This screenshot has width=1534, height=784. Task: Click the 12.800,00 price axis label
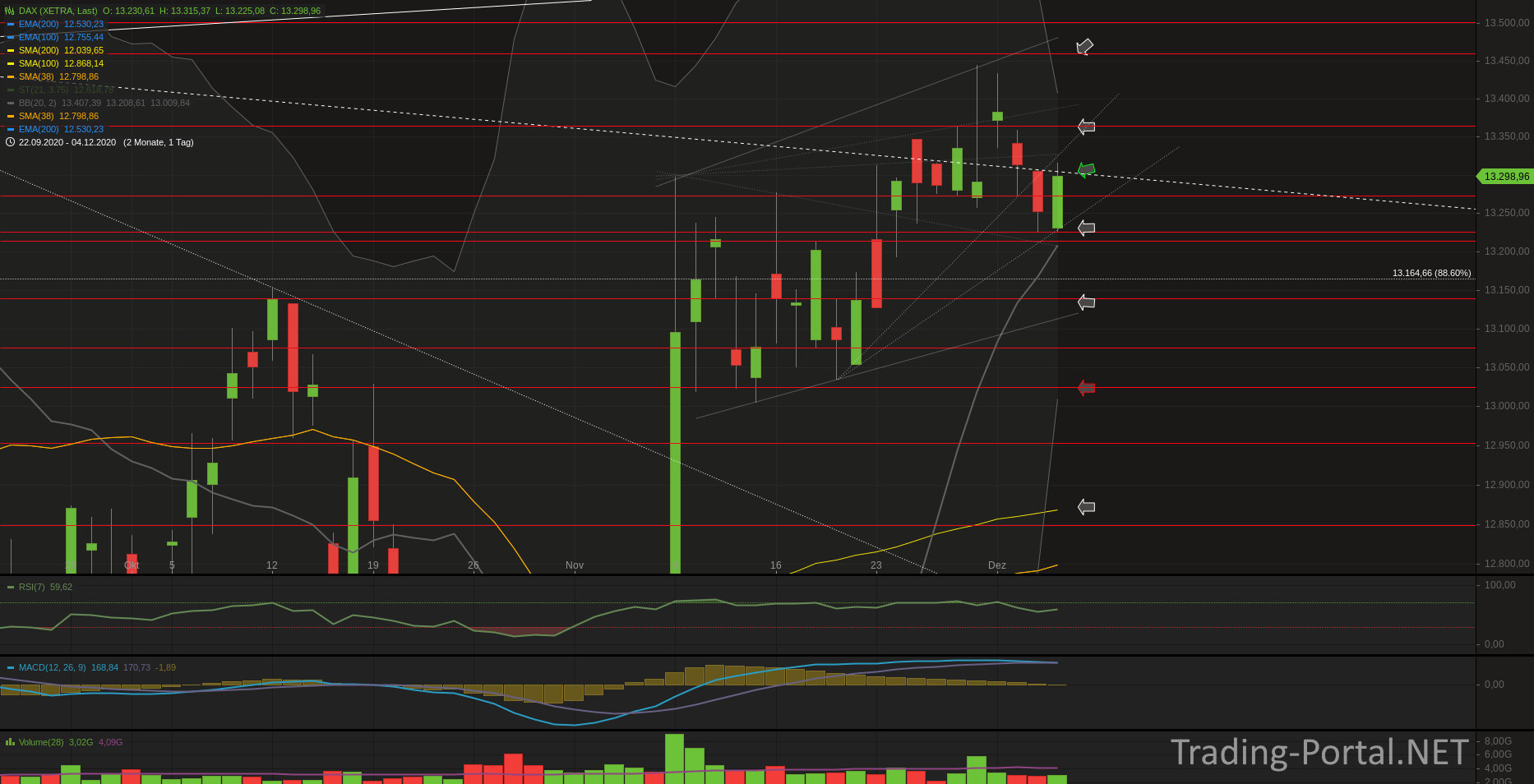click(x=1507, y=564)
